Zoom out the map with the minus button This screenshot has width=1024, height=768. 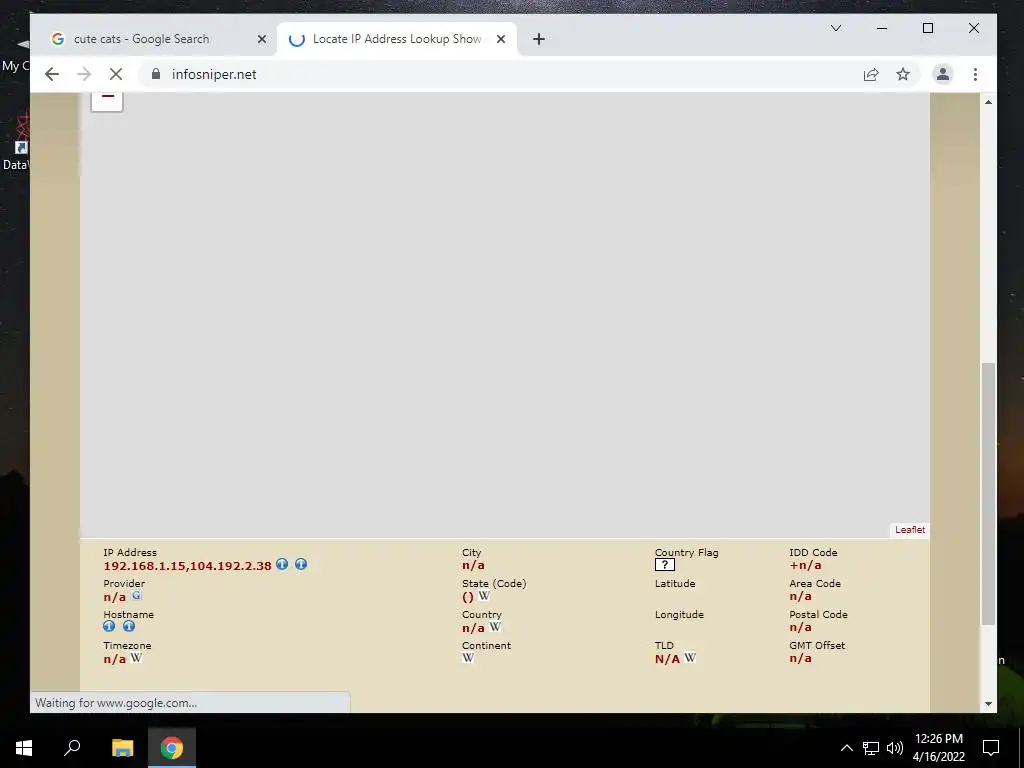coord(107,101)
